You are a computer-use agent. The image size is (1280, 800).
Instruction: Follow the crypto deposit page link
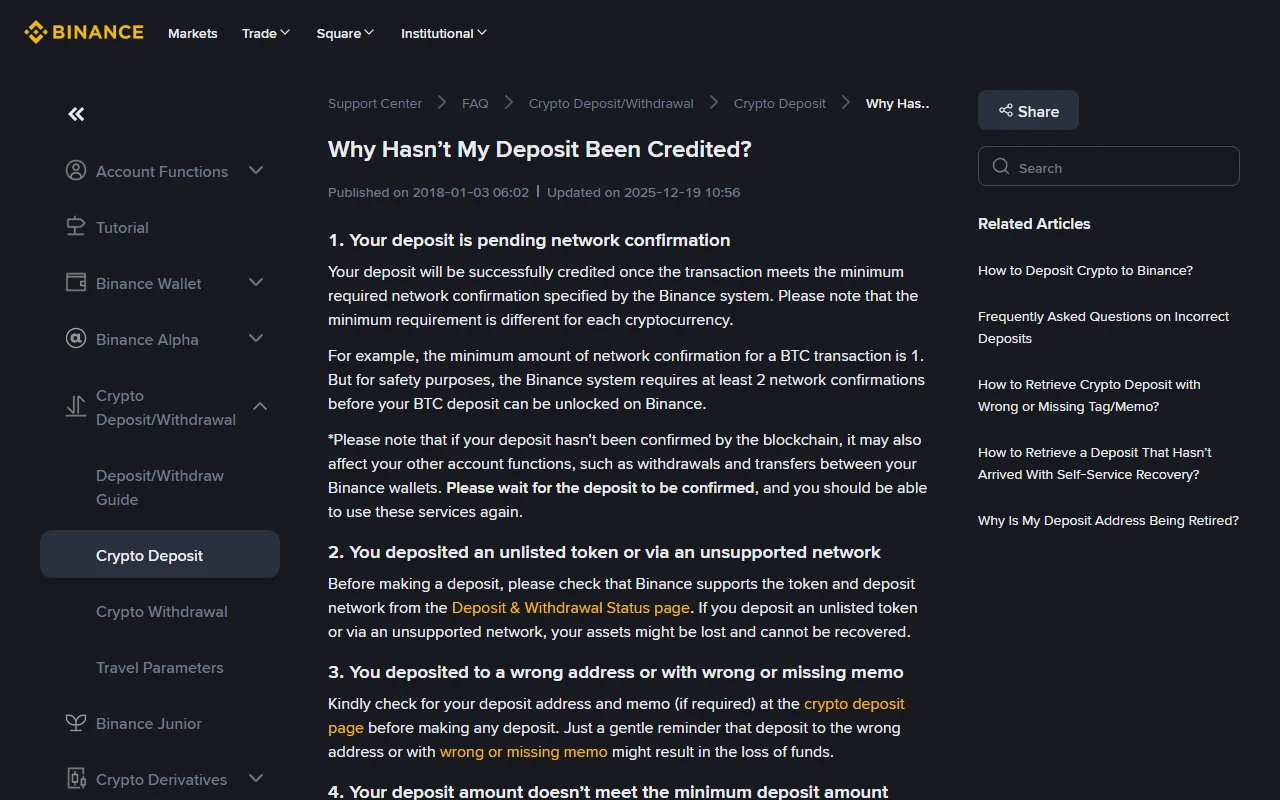616,715
